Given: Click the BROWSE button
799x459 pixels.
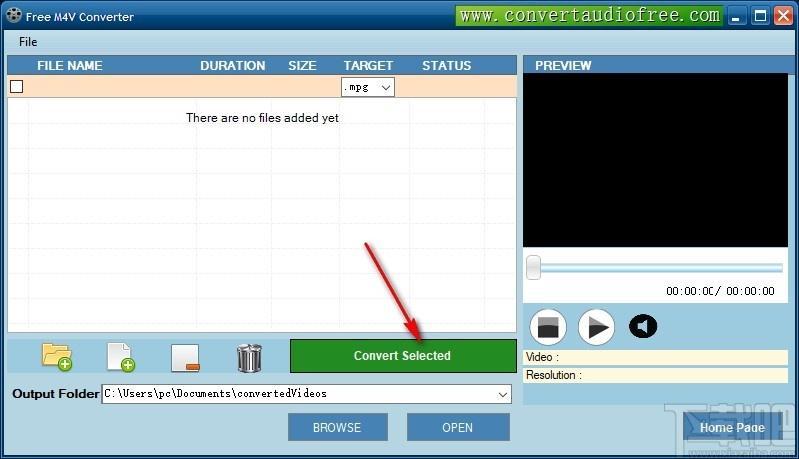Looking at the screenshot, I should [337, 427].
